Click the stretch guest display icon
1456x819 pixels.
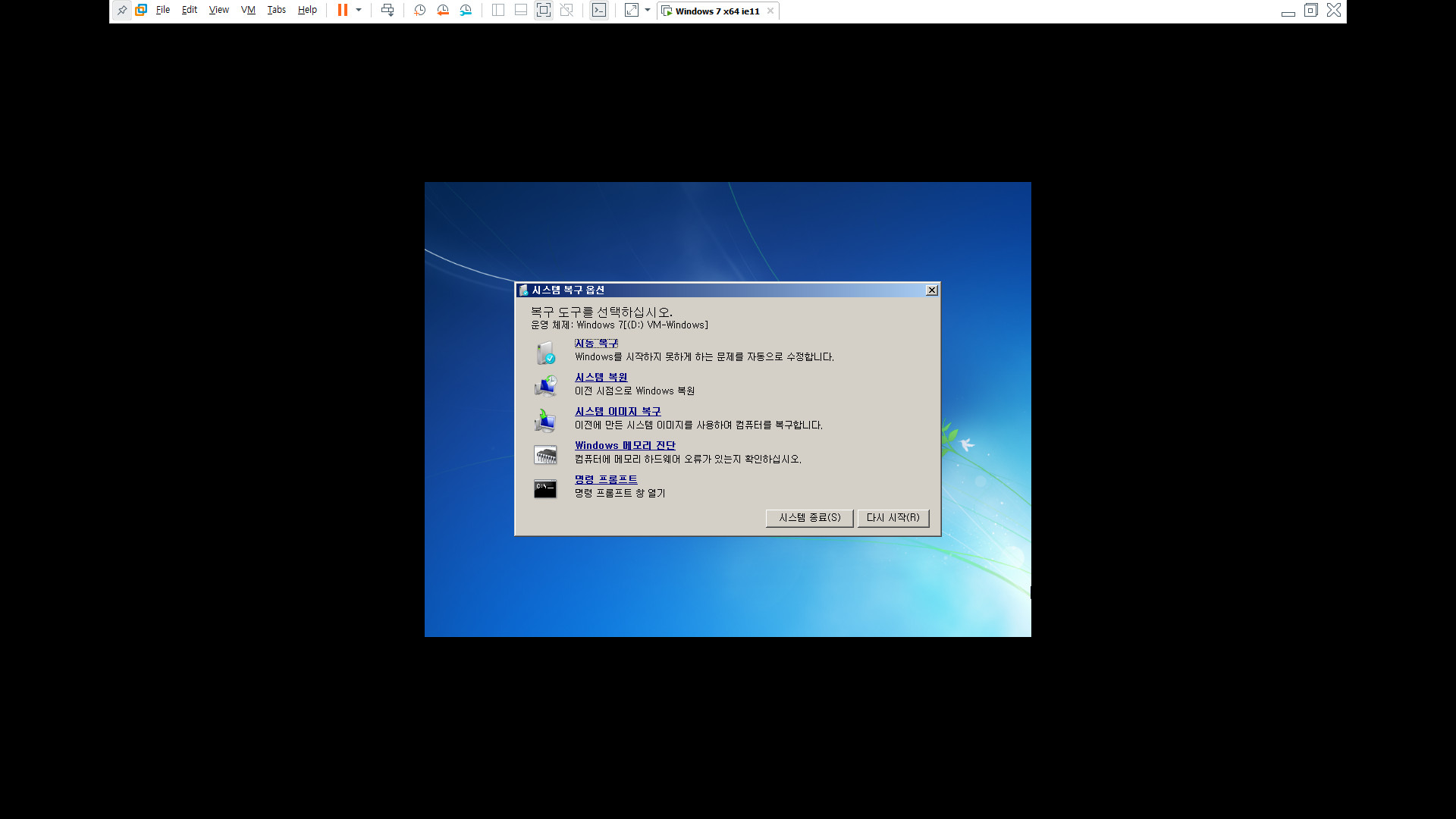(632, 11)
